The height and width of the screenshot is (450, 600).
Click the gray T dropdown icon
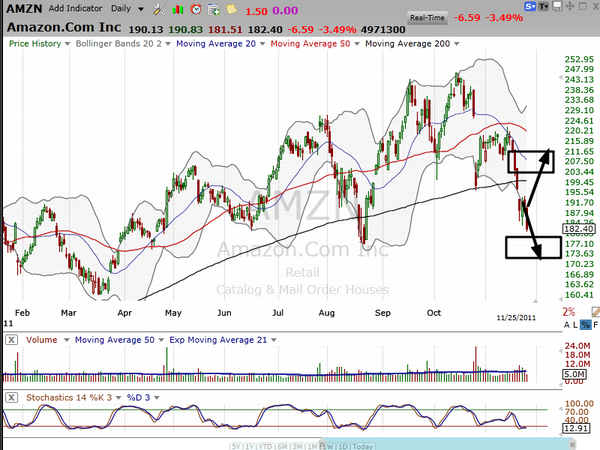(x=543, y=6)
